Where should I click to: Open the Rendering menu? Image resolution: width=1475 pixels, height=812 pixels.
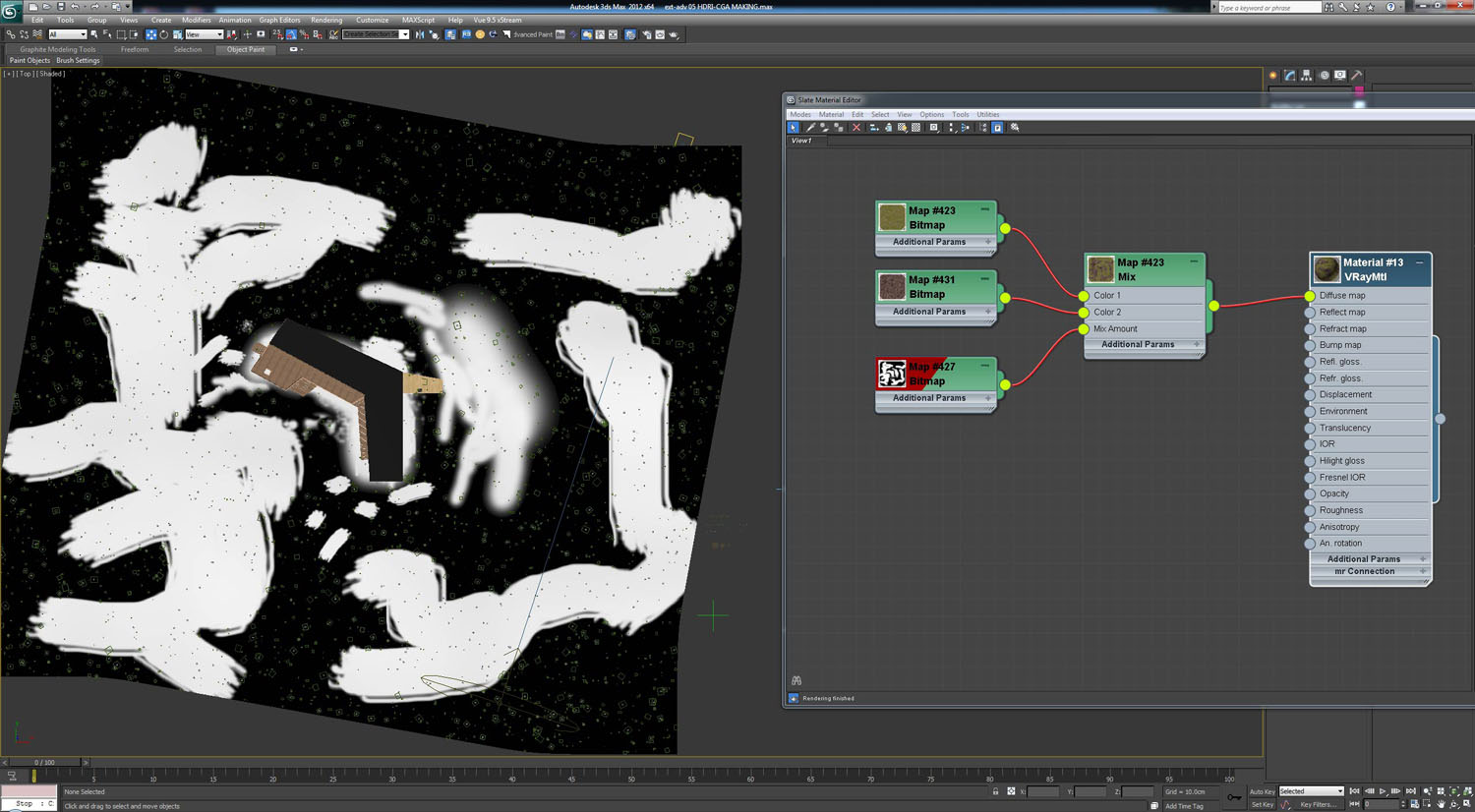[x=326, y=20]
